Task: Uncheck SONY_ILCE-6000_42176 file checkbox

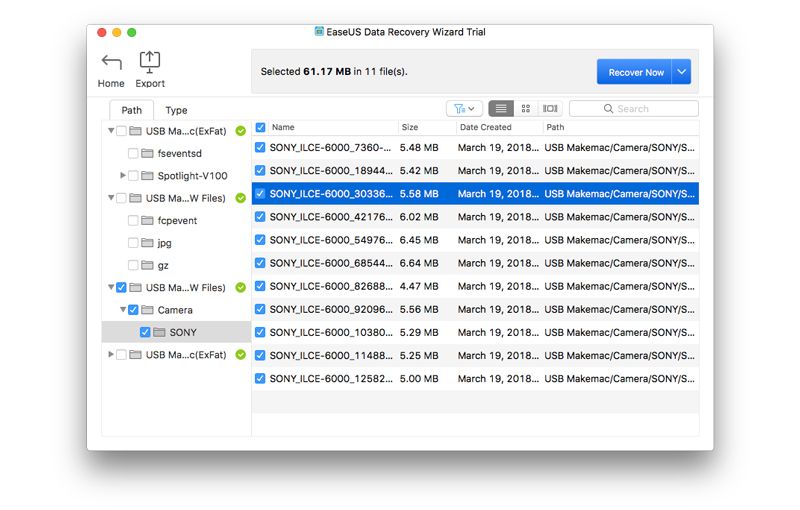Action: point(260,217)
